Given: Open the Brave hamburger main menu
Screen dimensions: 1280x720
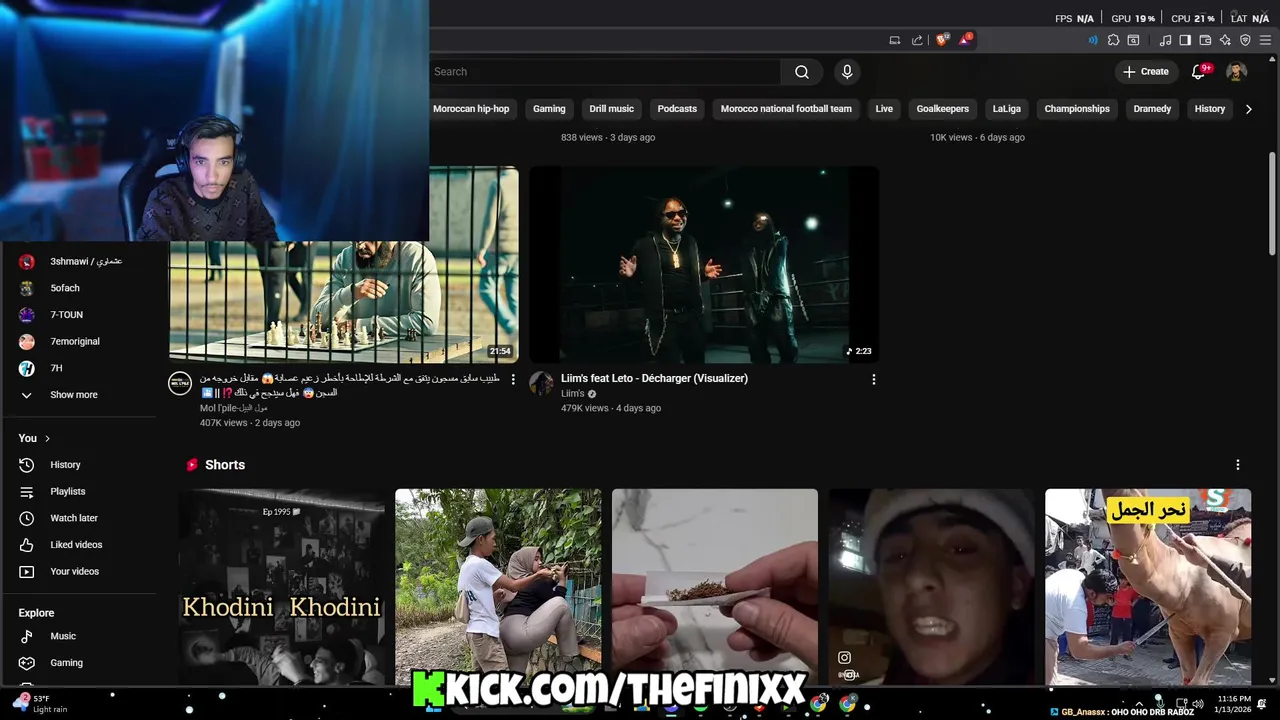Looking at the screenshot, I should pos(1265,40).
